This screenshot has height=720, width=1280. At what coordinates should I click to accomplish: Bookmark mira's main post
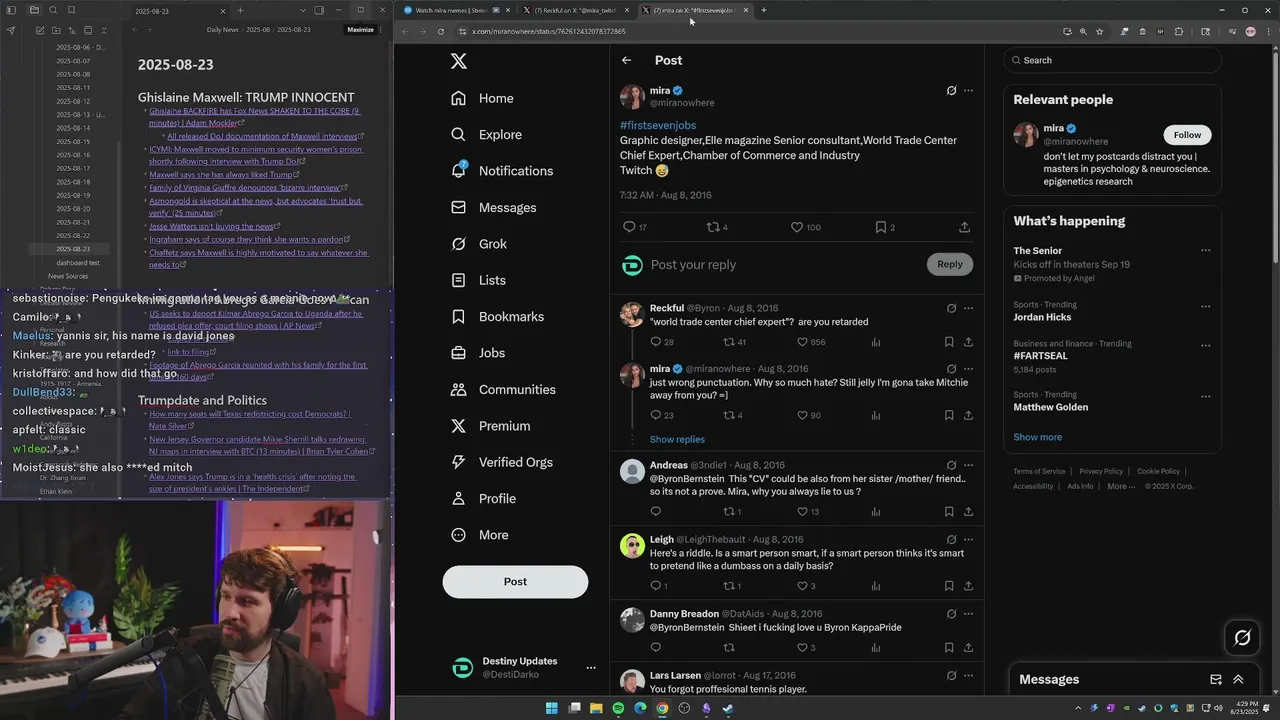pos(885,227)
